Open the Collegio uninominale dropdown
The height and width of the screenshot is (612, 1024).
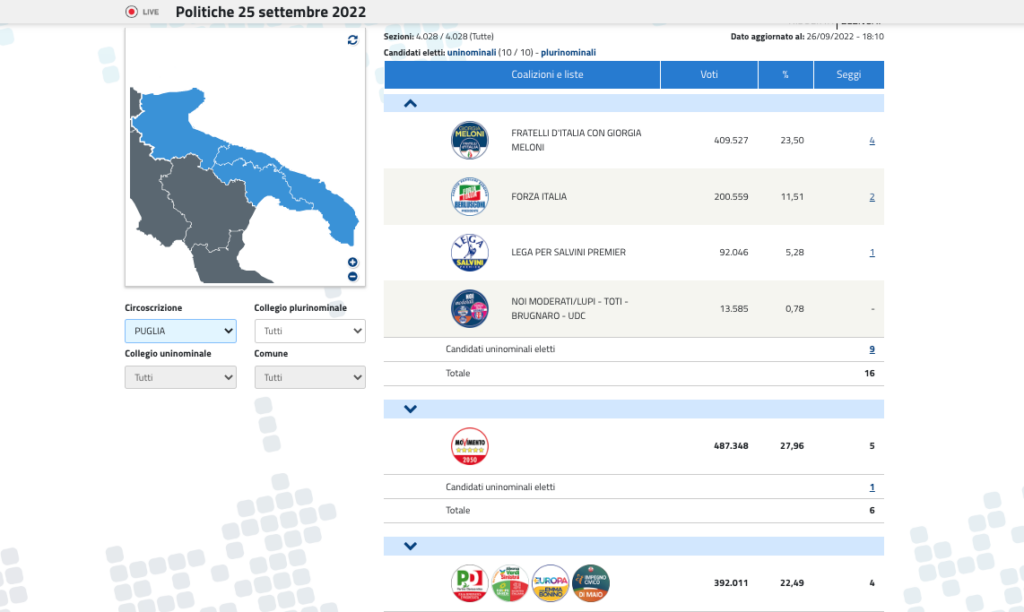click(x=180, y=378)
